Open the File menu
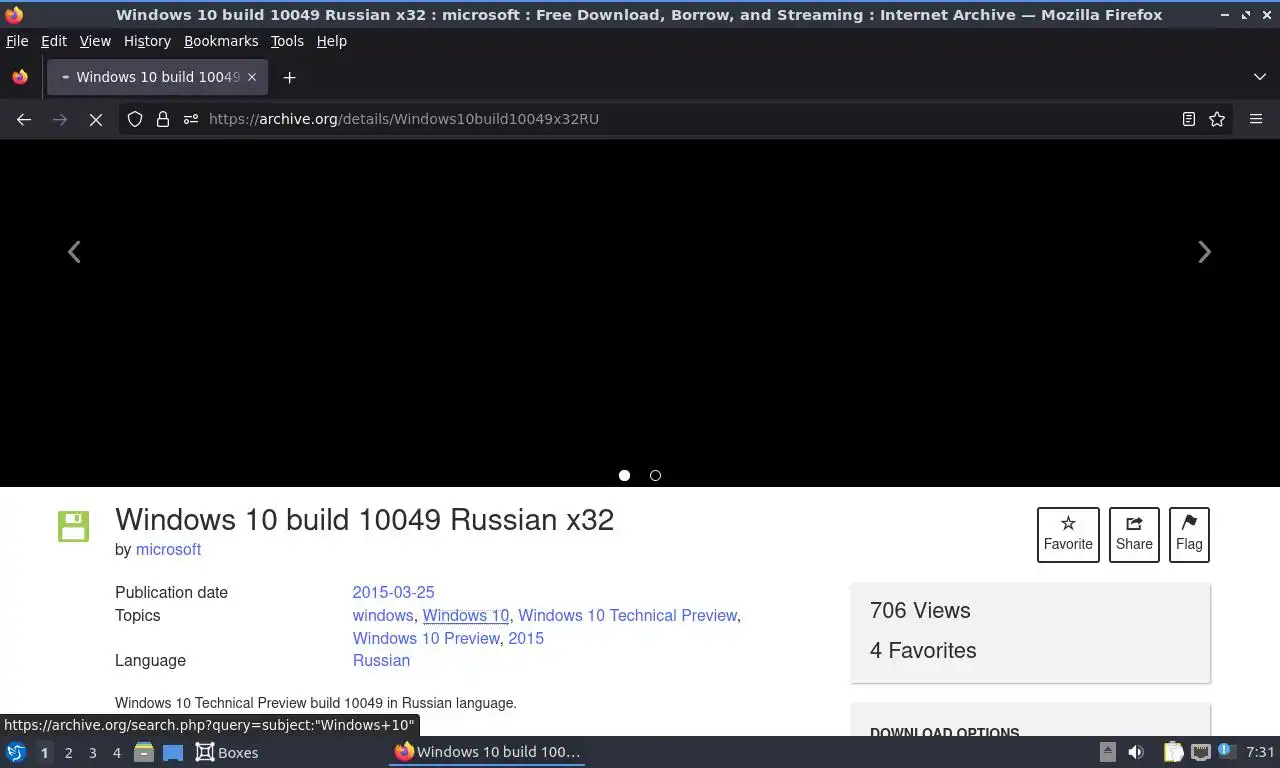 [17, 41]
